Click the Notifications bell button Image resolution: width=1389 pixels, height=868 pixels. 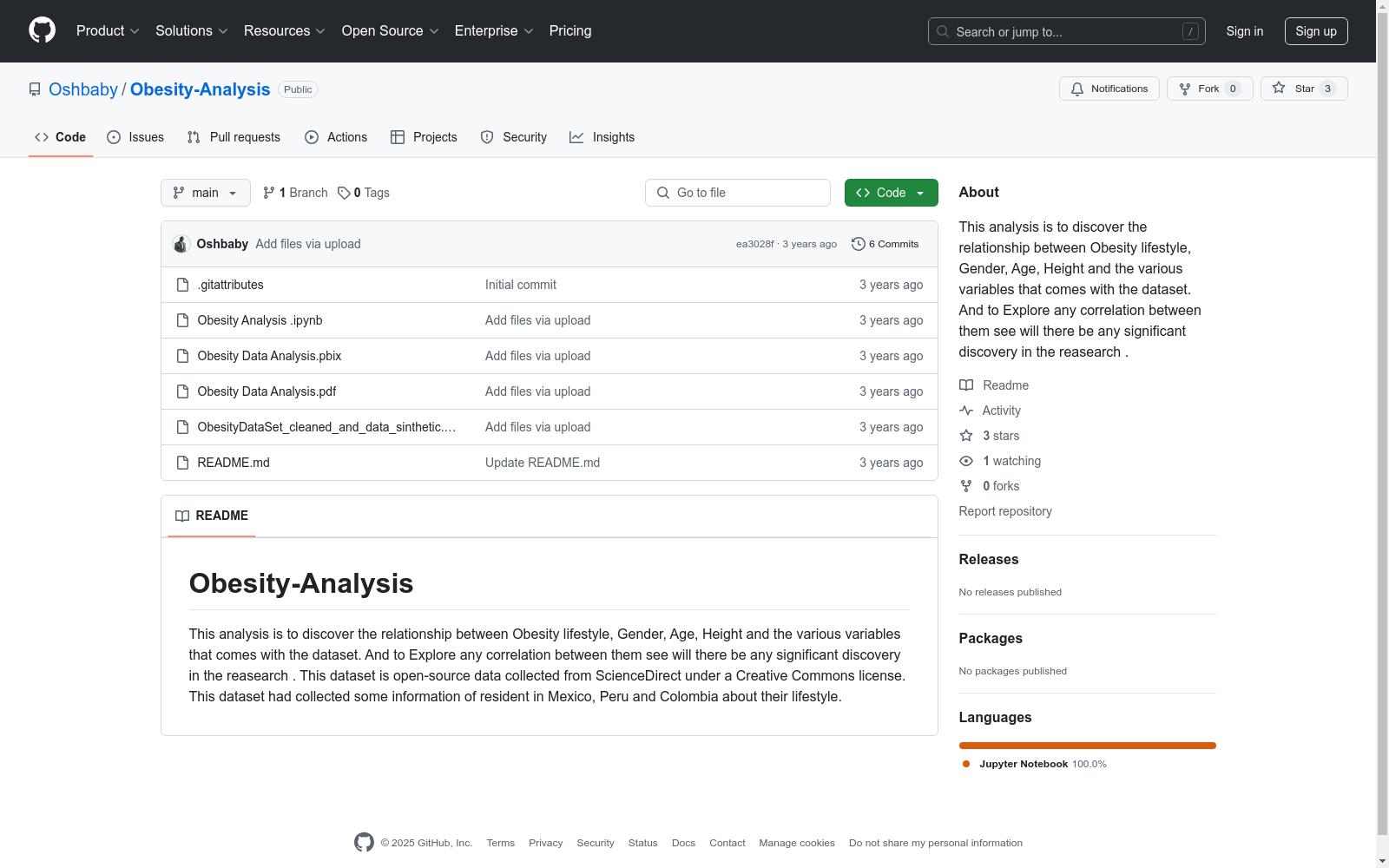1109,89
